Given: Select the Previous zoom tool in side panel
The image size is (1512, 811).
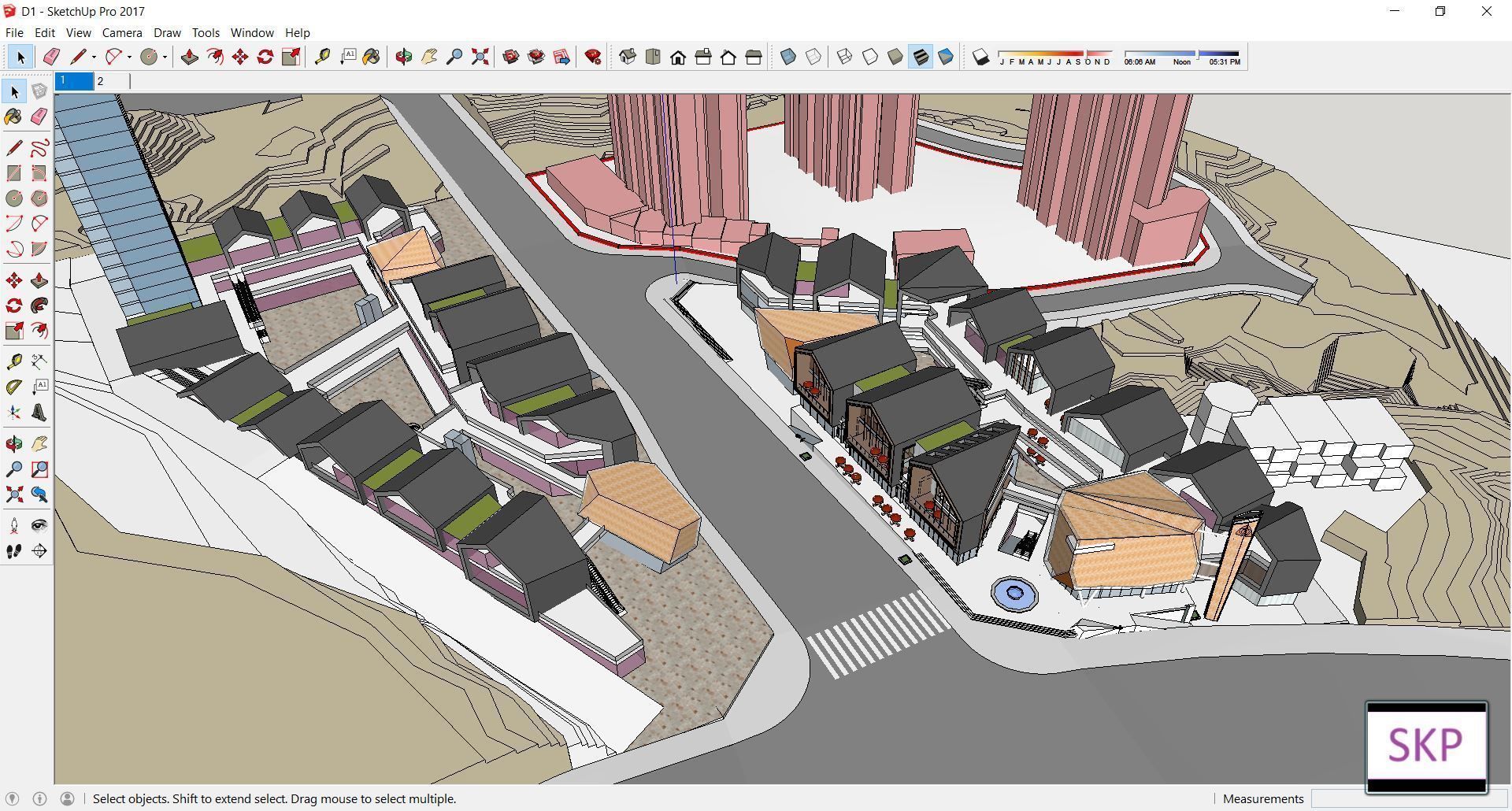Looking at the screenshot, I should tap(39, 494).
